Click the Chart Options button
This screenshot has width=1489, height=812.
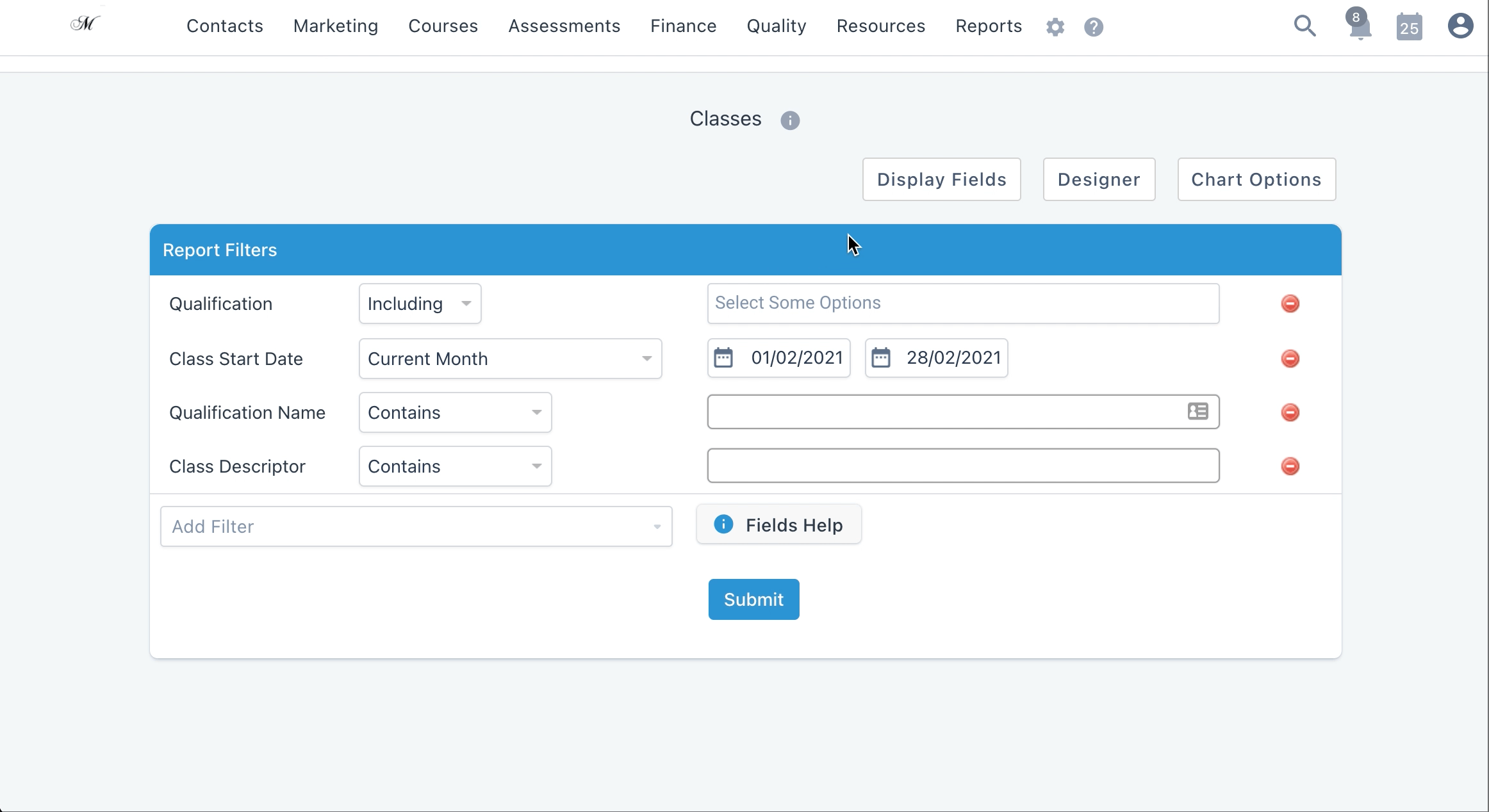(1256, 179)
